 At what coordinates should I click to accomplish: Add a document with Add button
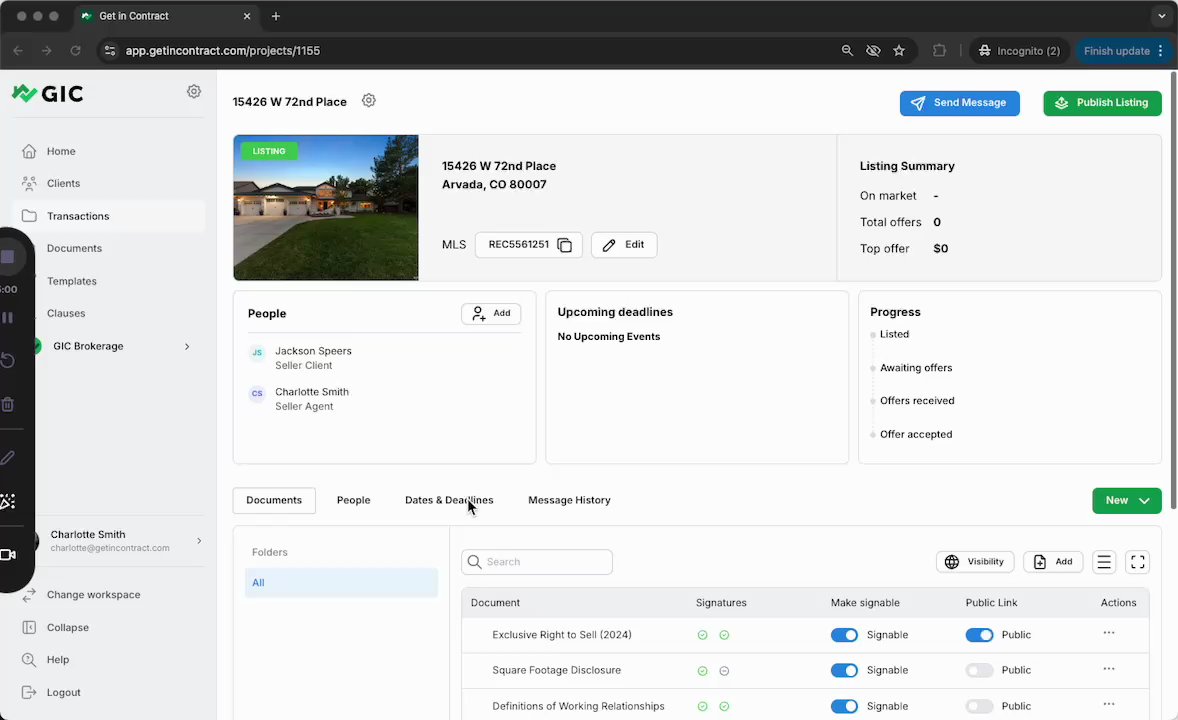[x=1053, y=562]
